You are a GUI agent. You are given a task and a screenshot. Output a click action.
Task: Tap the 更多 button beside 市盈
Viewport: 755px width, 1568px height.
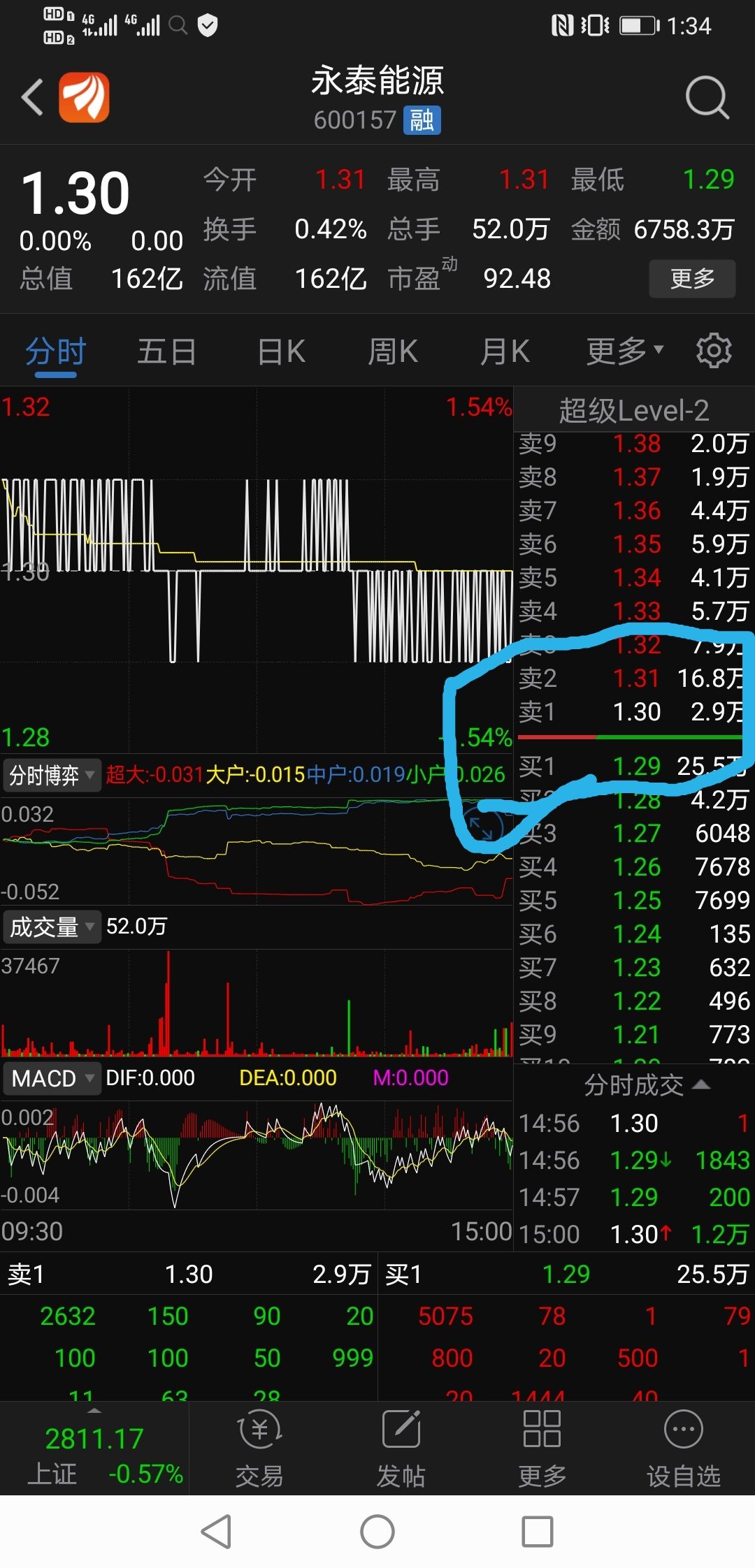click(692, 279)
